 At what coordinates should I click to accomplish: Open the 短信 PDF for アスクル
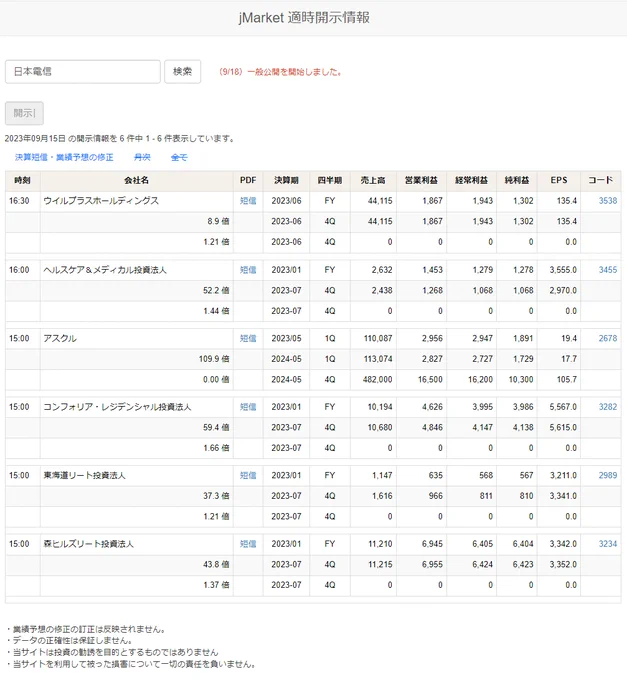[x=248, y=338]
